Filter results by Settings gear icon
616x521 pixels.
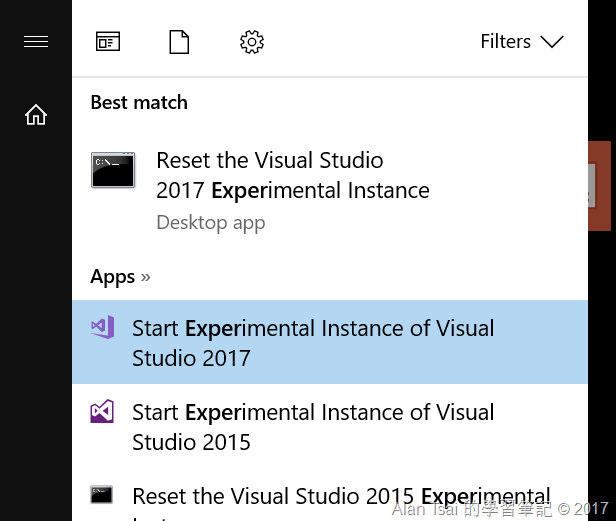[x=252, y=42]
